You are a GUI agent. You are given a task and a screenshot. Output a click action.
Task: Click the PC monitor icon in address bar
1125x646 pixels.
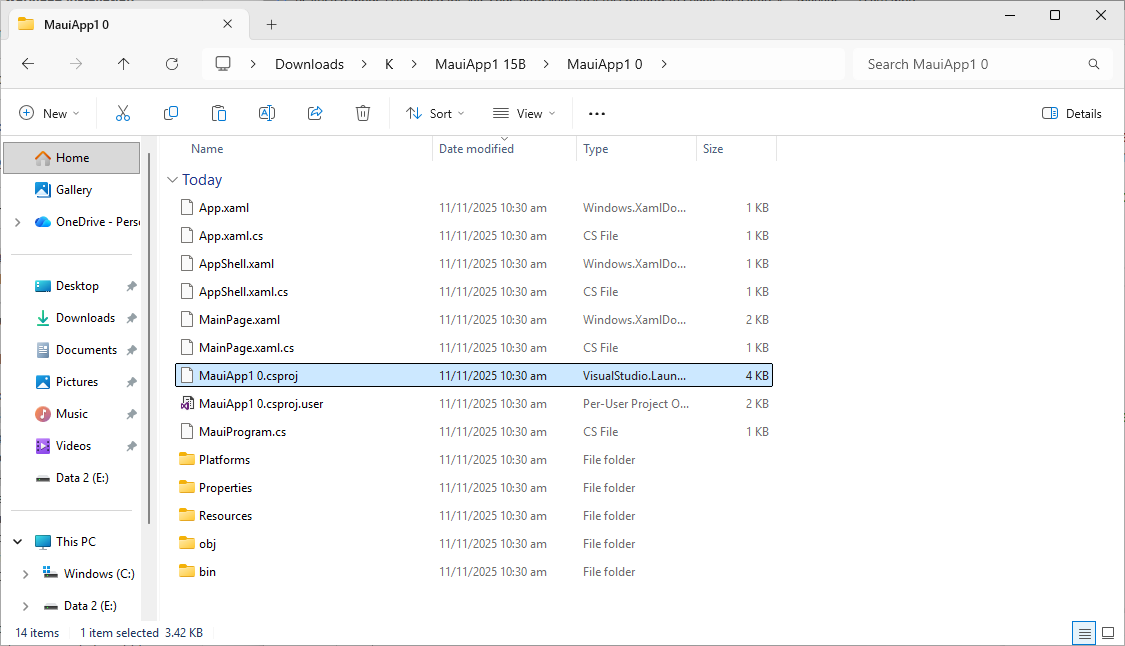(223, 64)
